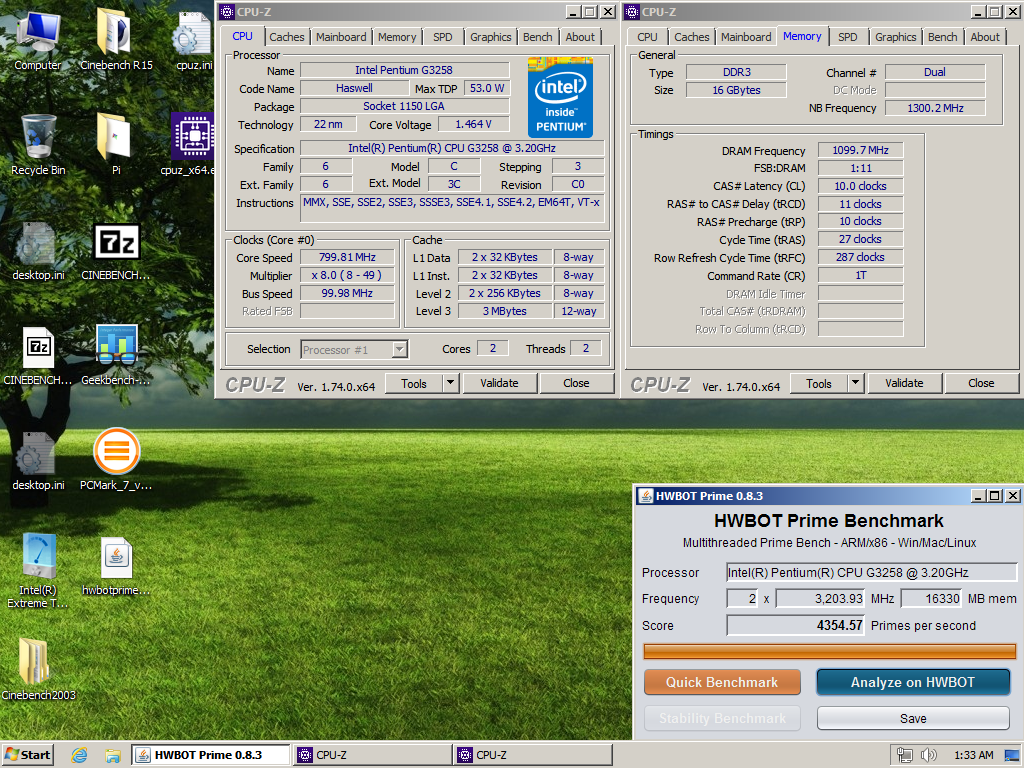Click the HWBOT Processor name field
Image resolution: width=1024 pixels, height=768 pixels.
(x=872, y=573)
